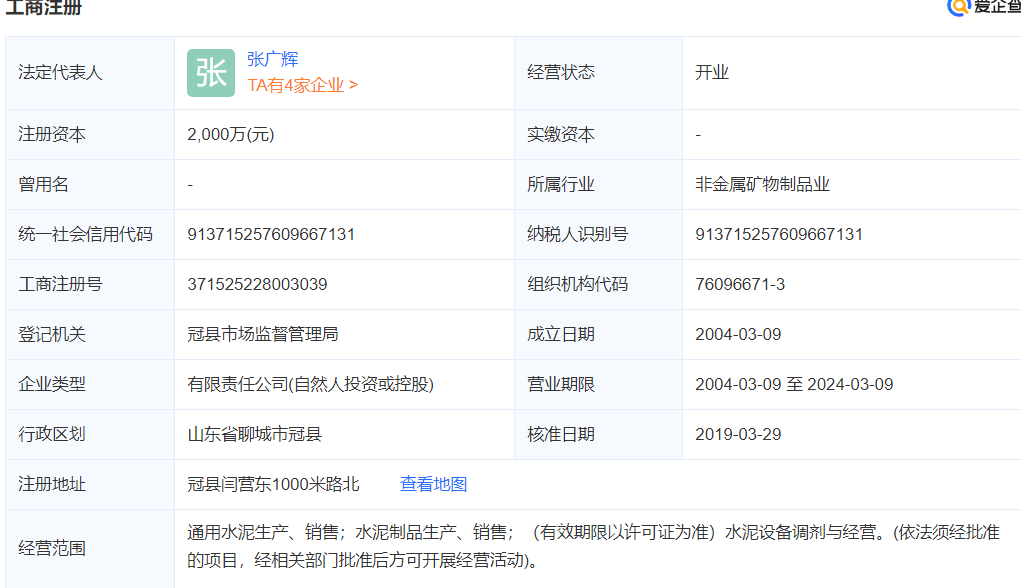Click the 爱企查 logo icon
Image resolution: width=1021 pixels, height=588 pixels.
click(959, 7)
